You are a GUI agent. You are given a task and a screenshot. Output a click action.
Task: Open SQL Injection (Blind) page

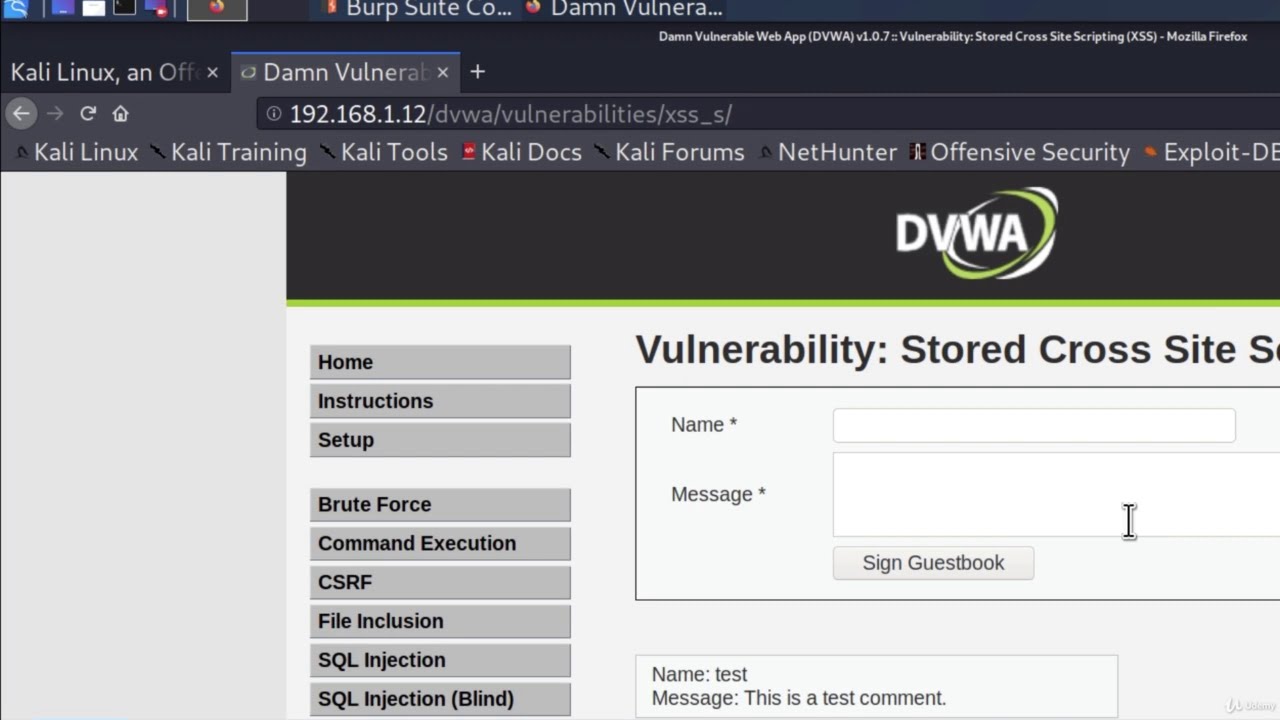(x=440, y=699)
